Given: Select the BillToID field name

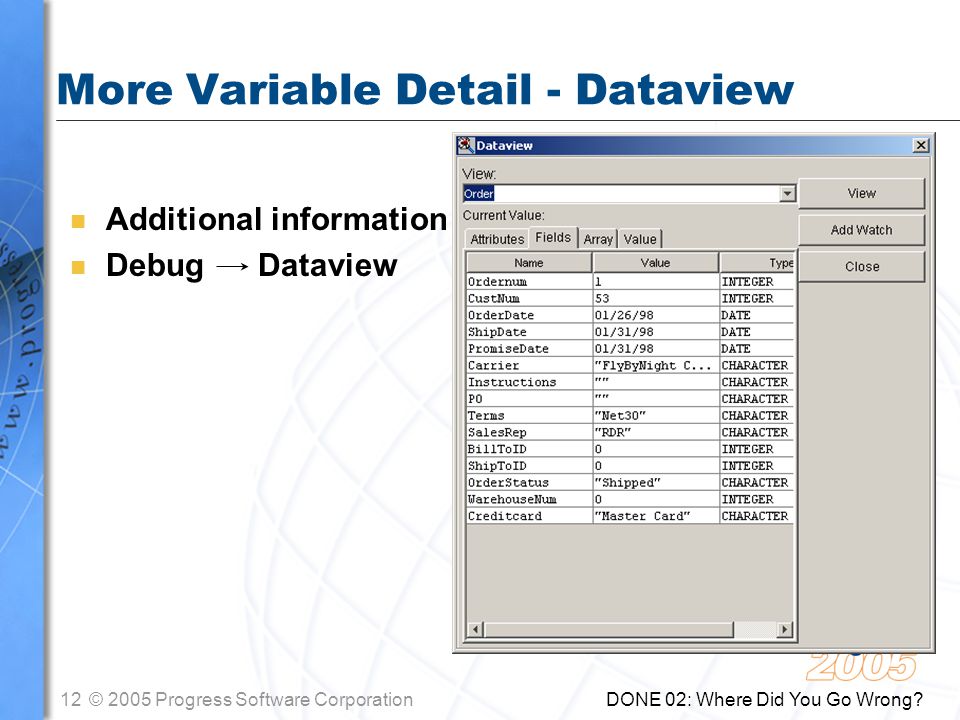Looking at the screenshot, I should coord(497,449).
